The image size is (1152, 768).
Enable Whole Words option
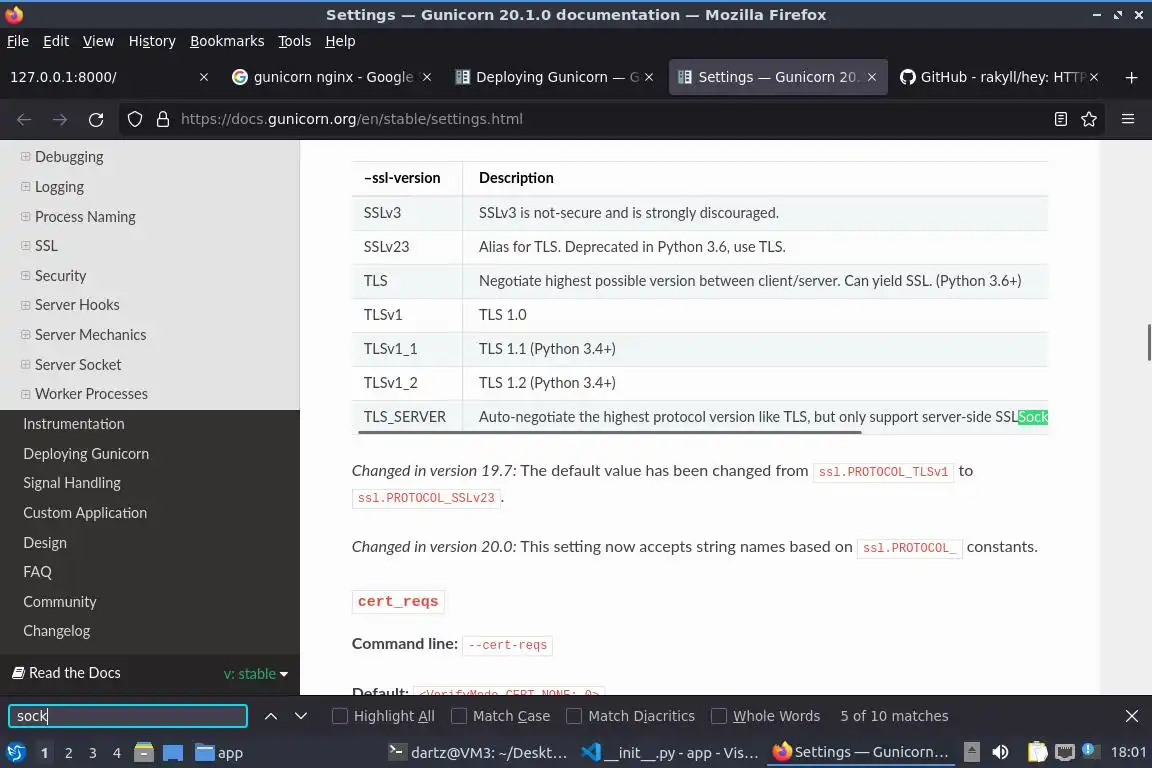(766, 716)
